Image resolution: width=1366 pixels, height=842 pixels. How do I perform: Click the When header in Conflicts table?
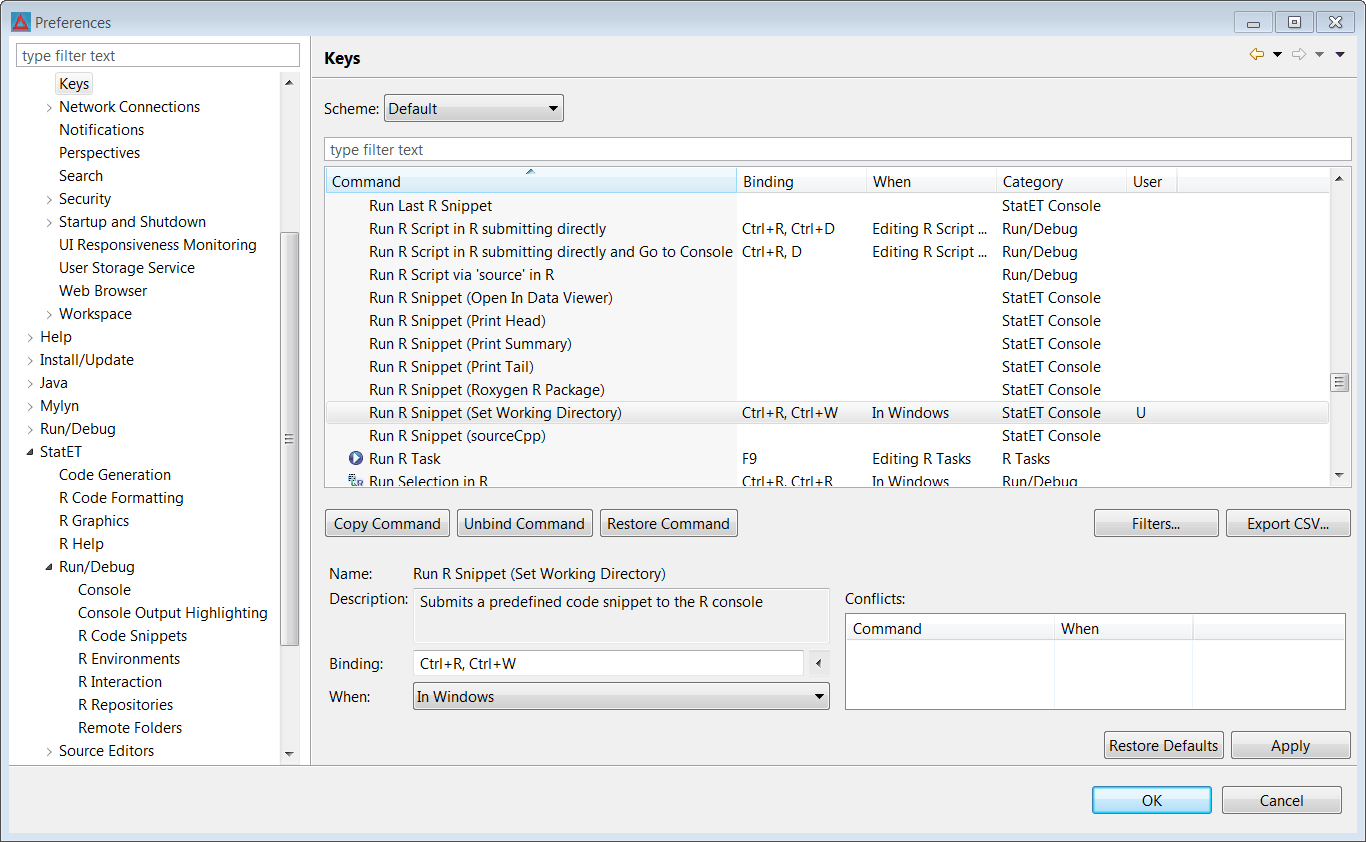(1124, 628)
